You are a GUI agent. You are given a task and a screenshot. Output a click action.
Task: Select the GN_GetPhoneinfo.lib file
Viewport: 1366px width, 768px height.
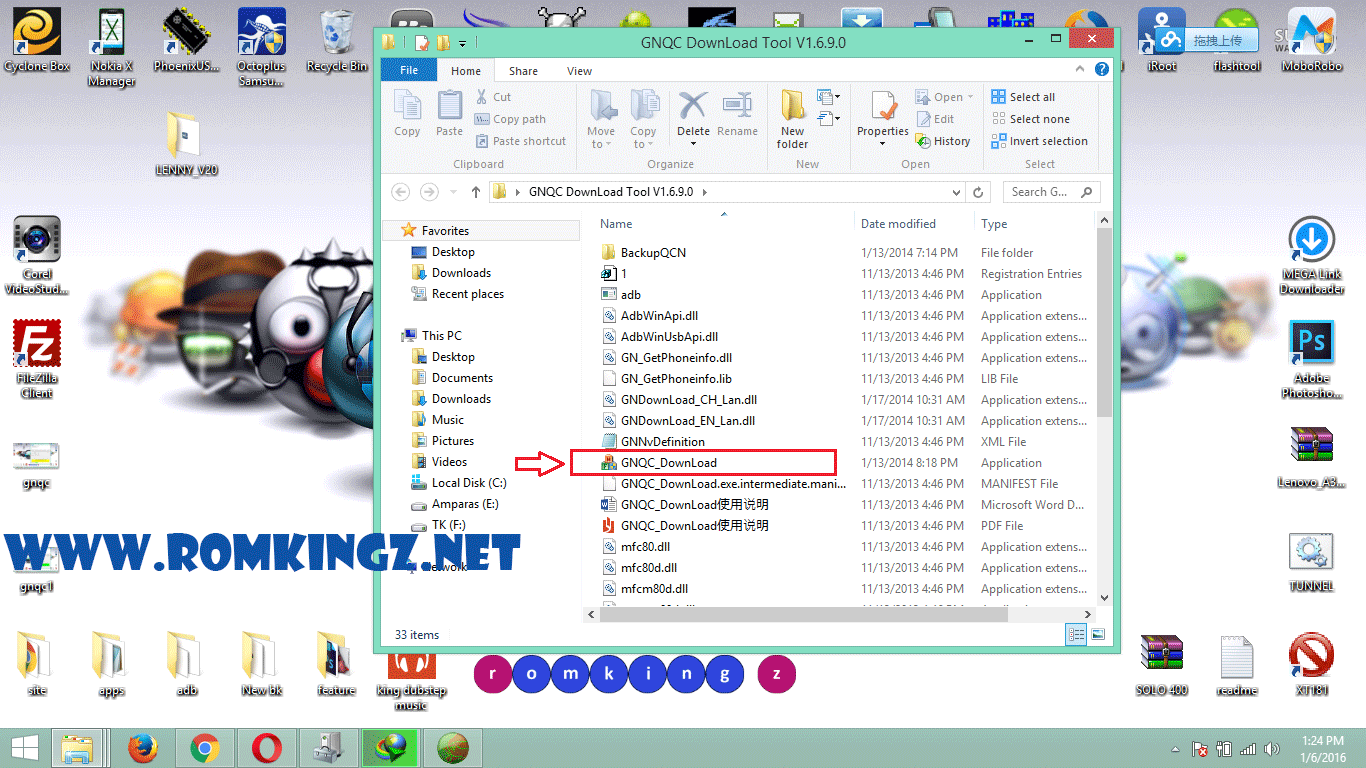tap(676, 379)
